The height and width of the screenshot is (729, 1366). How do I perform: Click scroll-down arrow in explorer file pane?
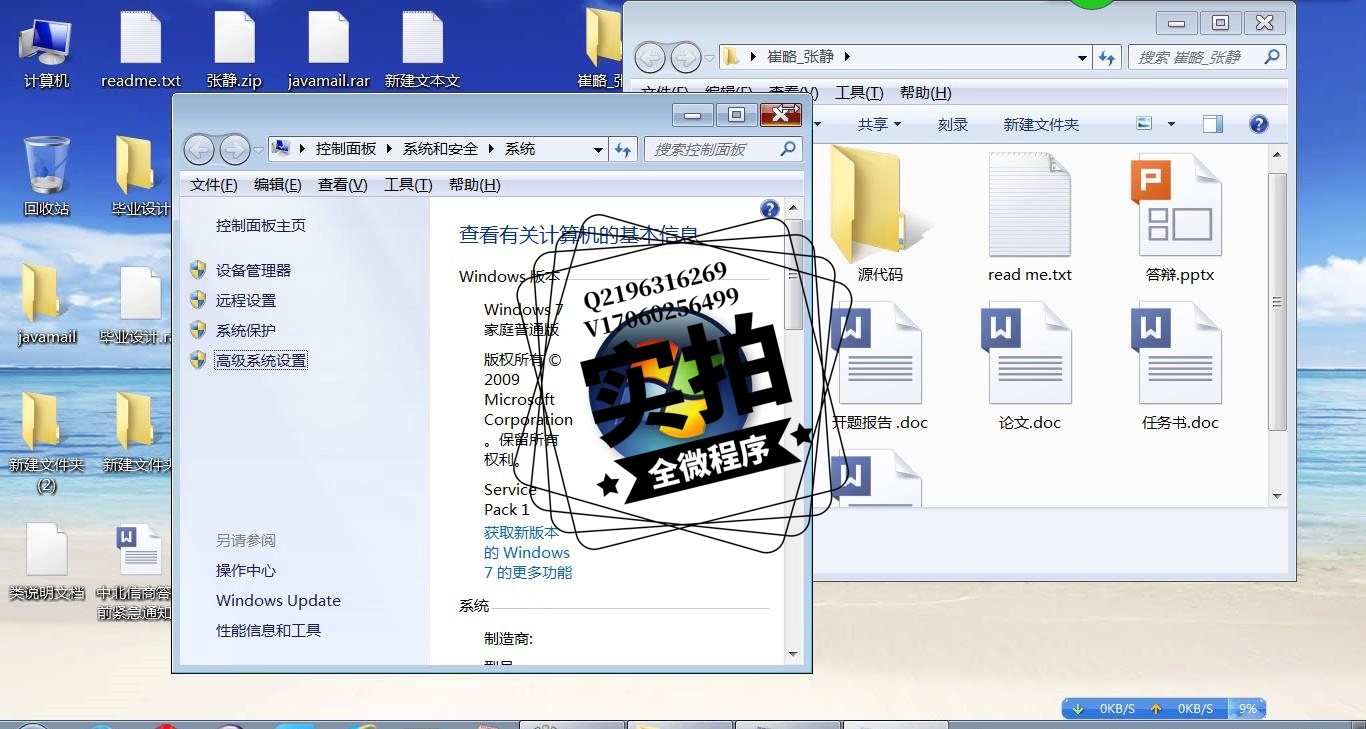click(x=1277, y=496)
